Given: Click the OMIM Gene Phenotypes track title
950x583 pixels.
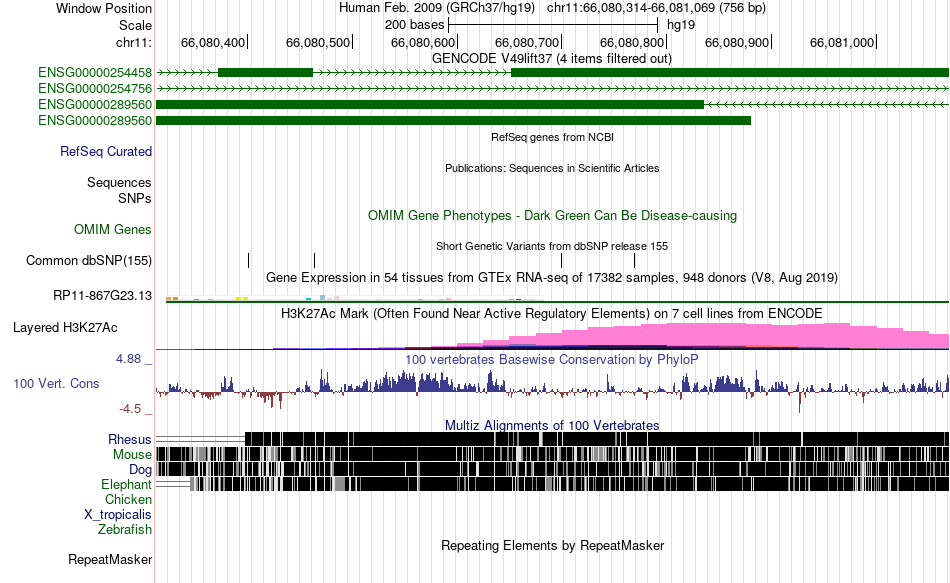Looking at the screenshot, I should tap(553, 216).
